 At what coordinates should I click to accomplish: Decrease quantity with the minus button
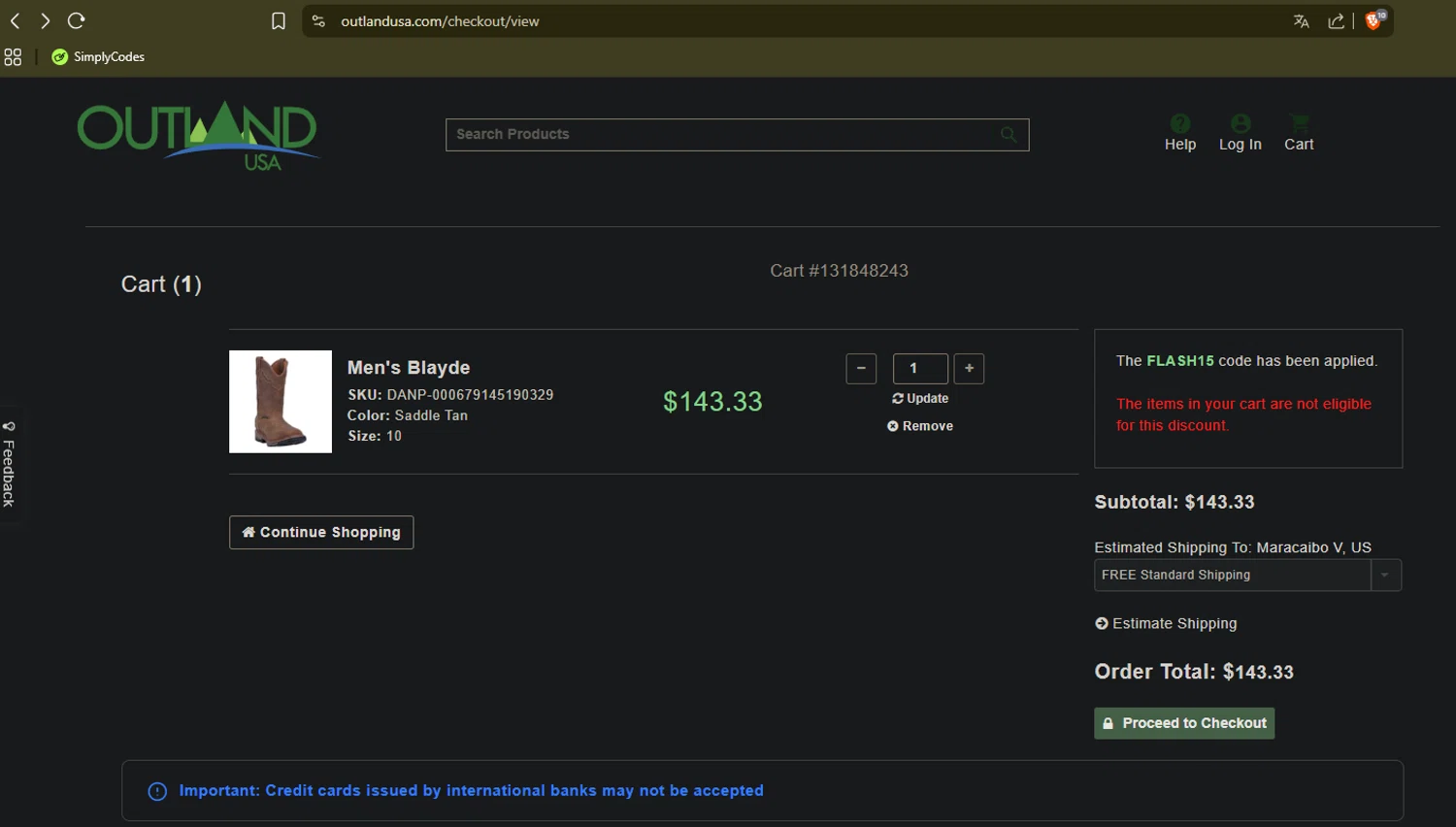click(x=861, y=369)
